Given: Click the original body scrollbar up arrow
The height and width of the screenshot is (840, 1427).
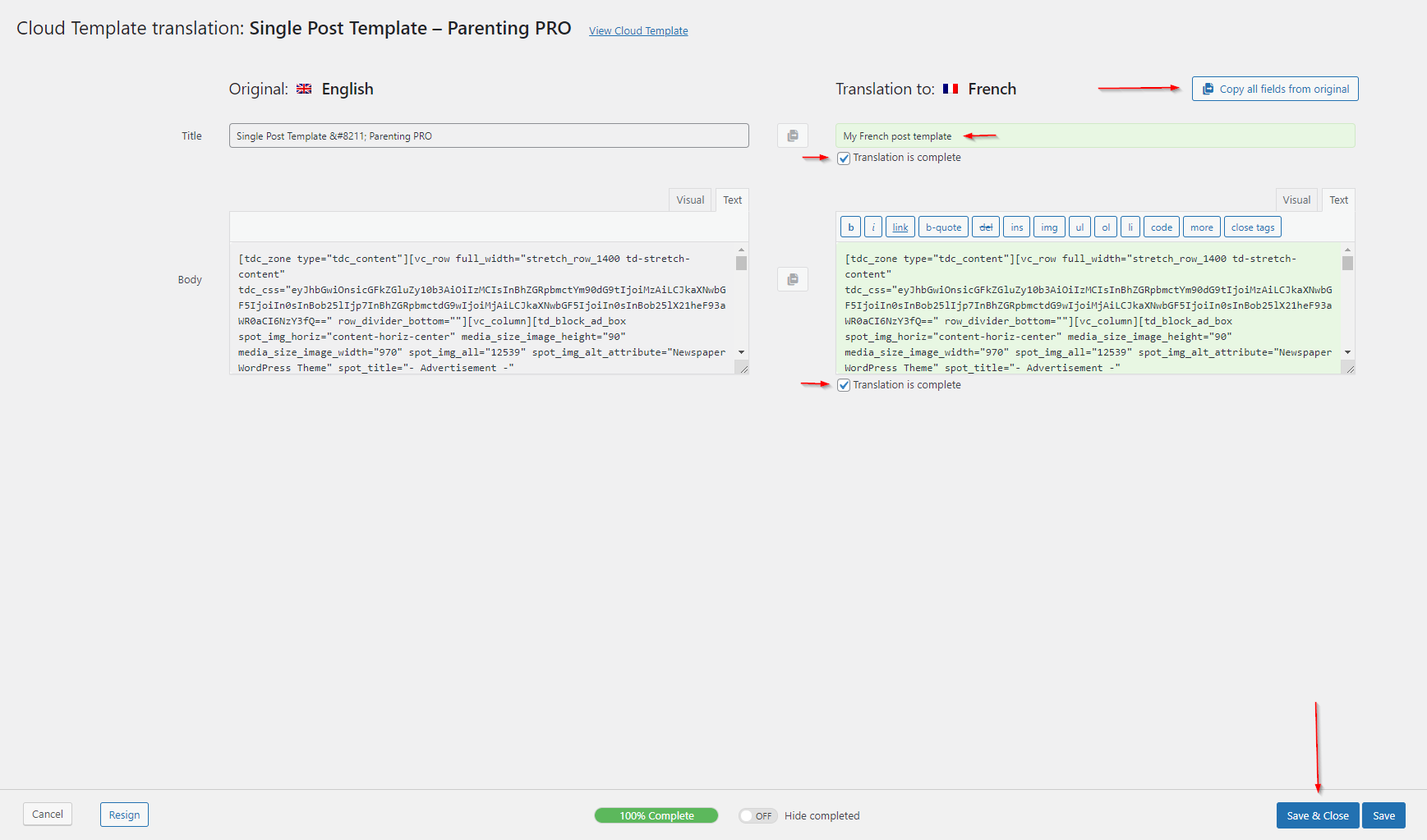Looking at the screenshot, I should [741, 250].
